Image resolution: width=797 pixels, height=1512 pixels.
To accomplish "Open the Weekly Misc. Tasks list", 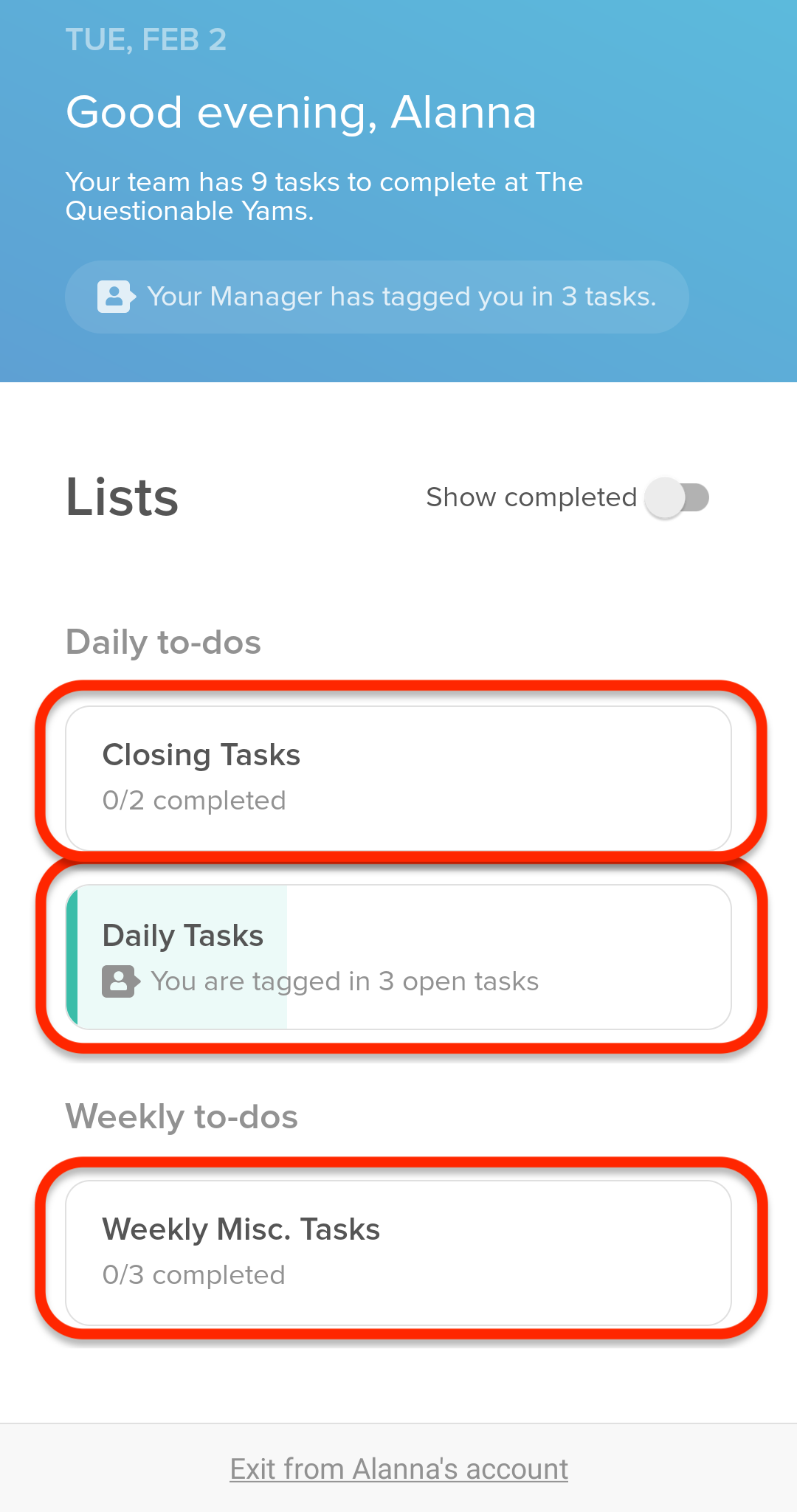I will click(398, 1253).
